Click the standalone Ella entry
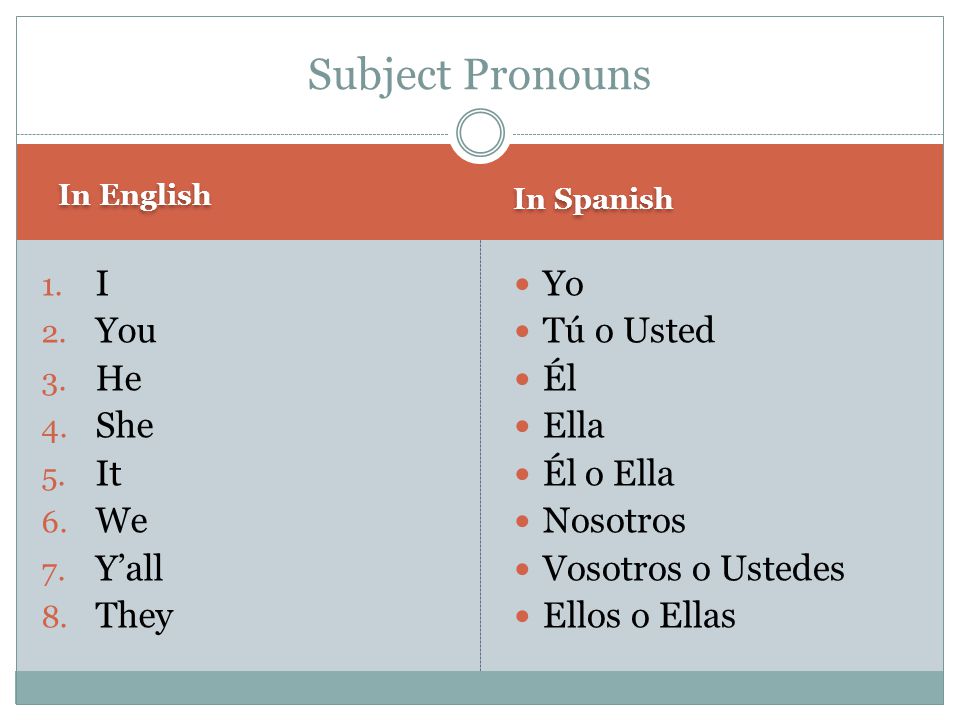 (x=573, y=426)
